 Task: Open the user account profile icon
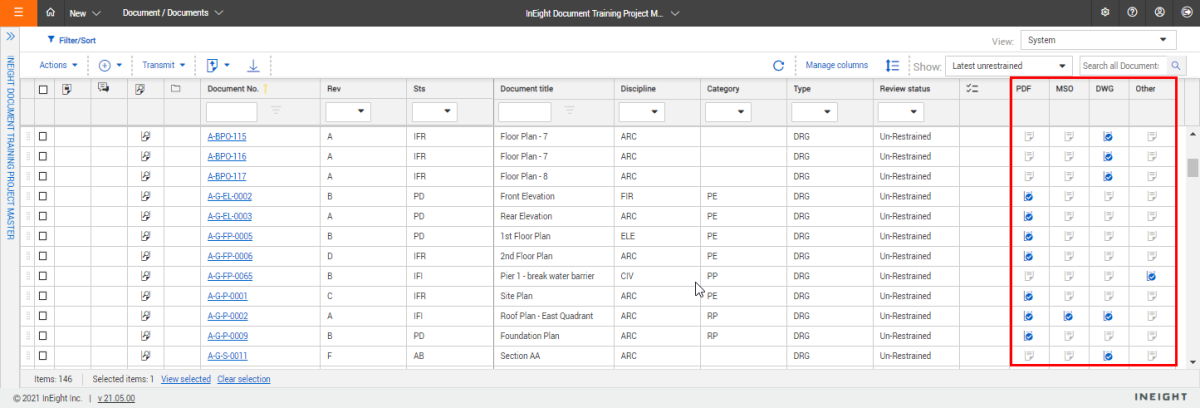pyautogui.click(x=1159, y=13)
